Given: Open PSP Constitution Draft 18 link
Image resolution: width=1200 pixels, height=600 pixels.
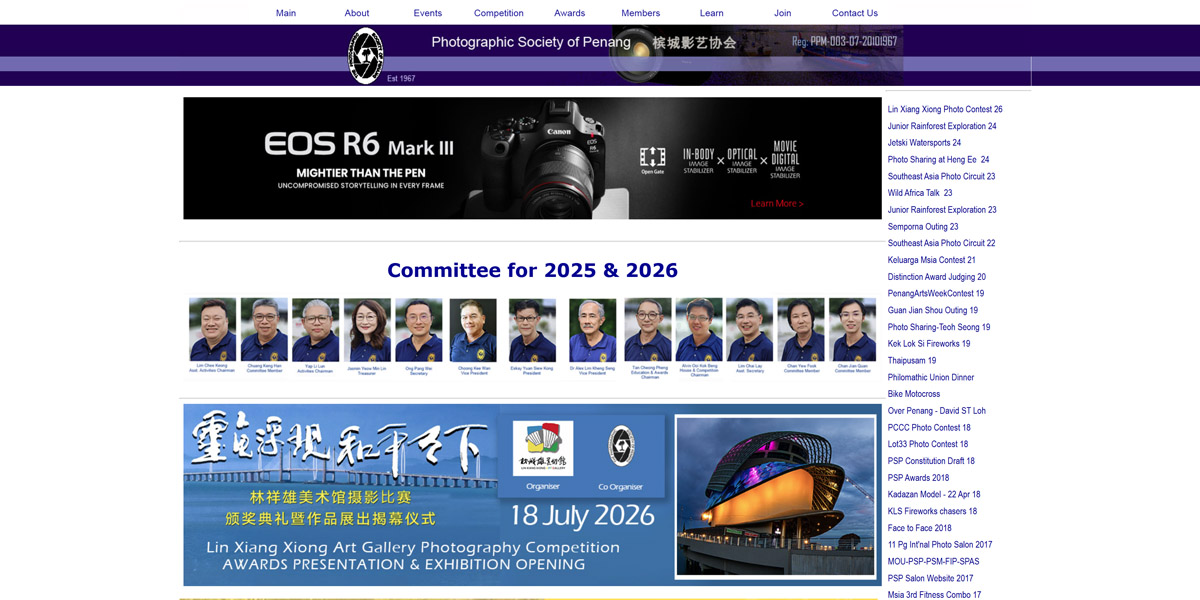Looking at the screenshot, I should pyautogui.click(x=931, y=461).
